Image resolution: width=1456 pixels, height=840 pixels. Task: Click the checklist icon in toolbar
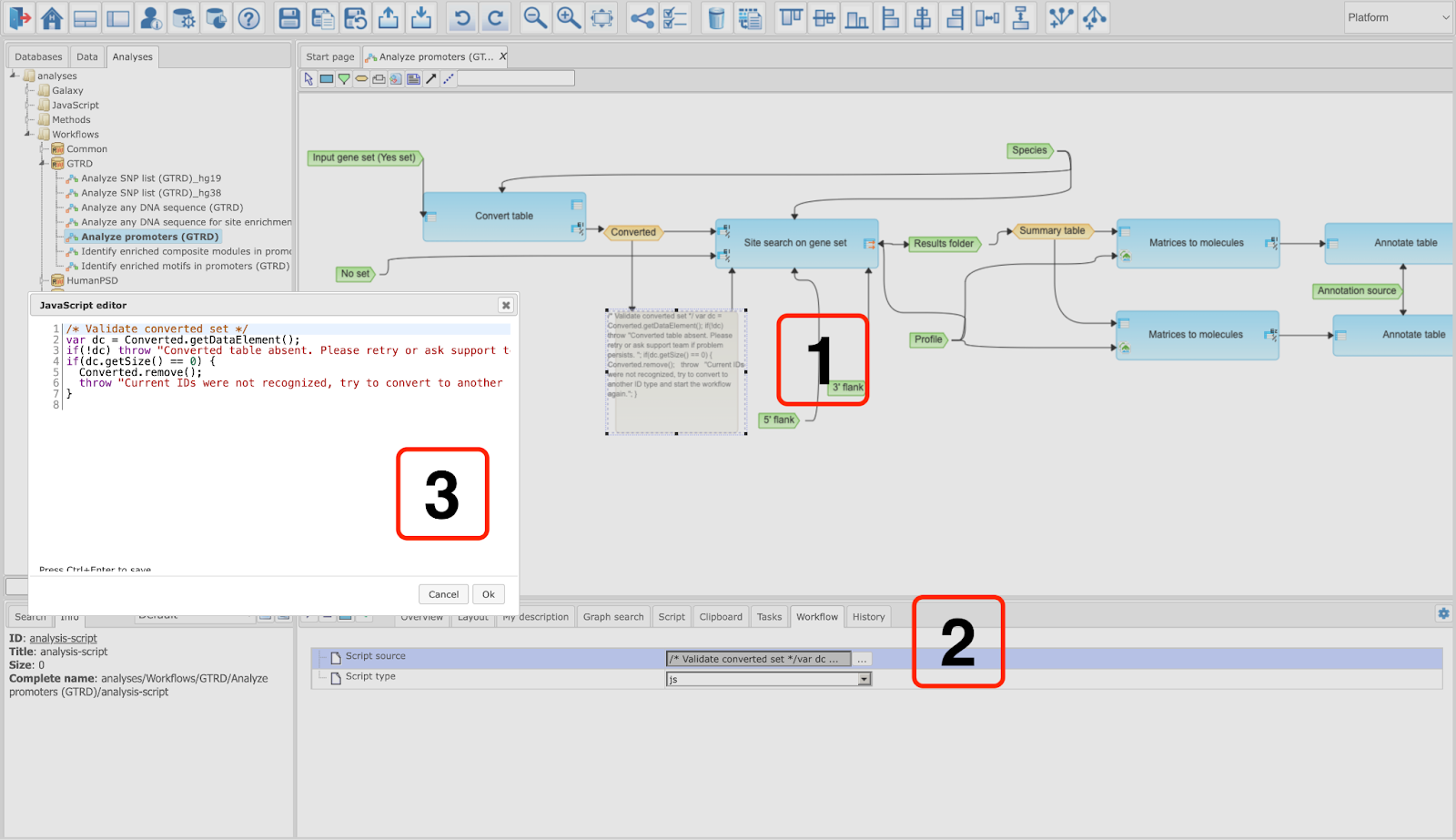(675, 17)
